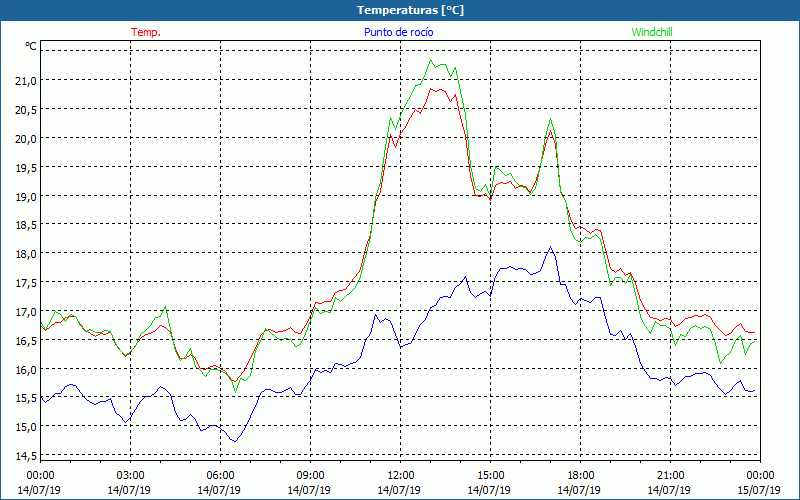Click the 21,0 y-axis value
Viewport: 800px width, 500px height.
[26, 80]
